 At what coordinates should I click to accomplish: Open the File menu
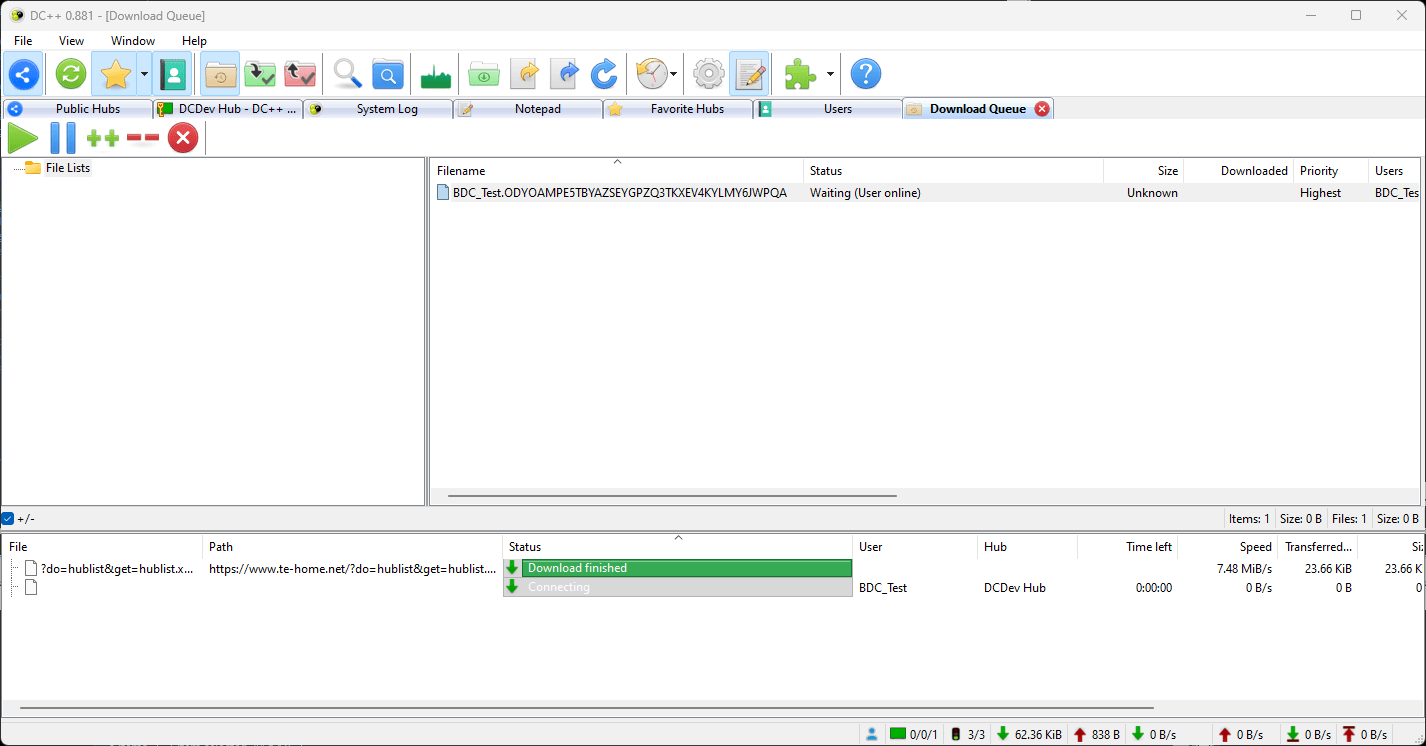[22, 41]
